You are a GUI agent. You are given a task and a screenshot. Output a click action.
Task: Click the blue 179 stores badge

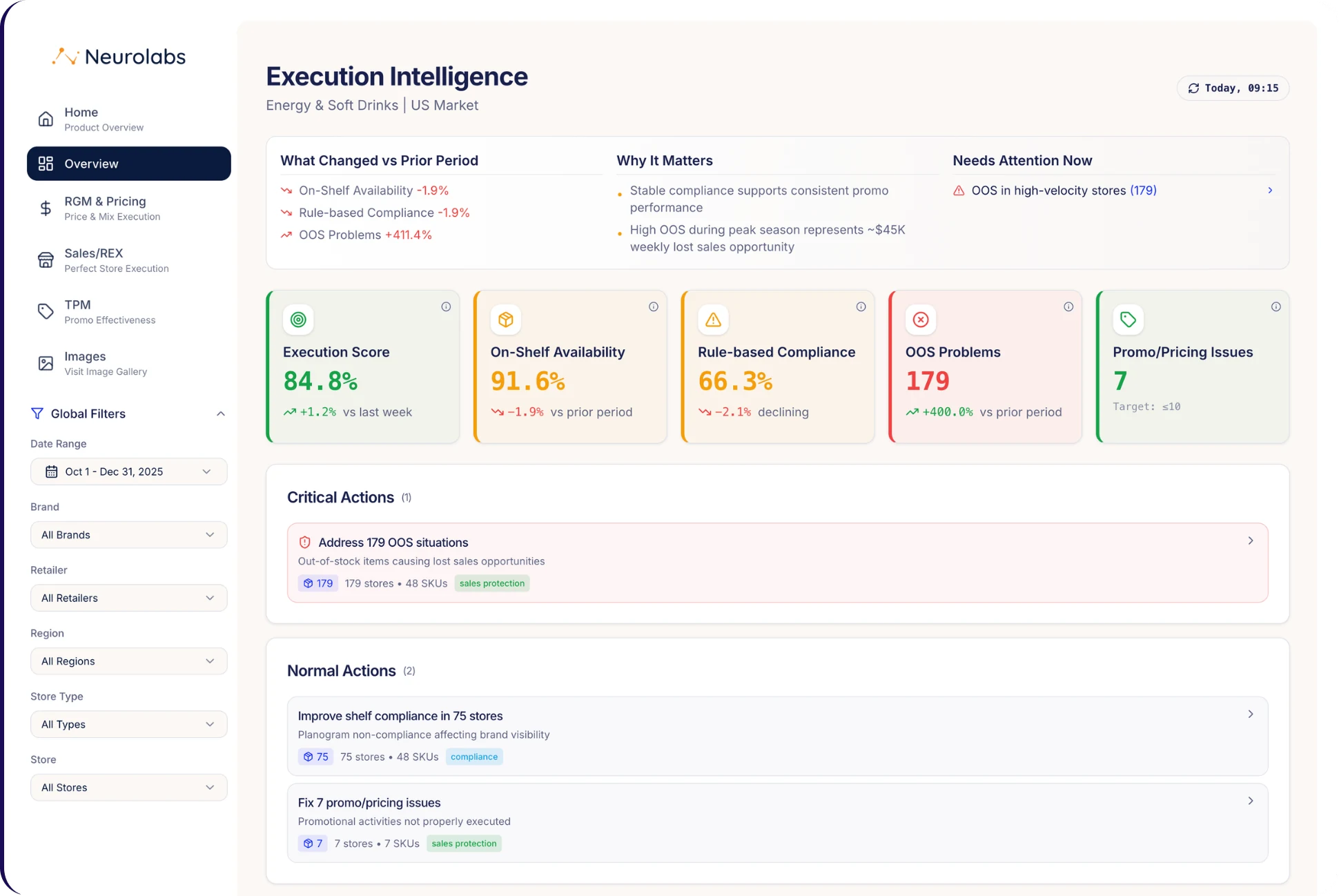[x=318, y=583]
